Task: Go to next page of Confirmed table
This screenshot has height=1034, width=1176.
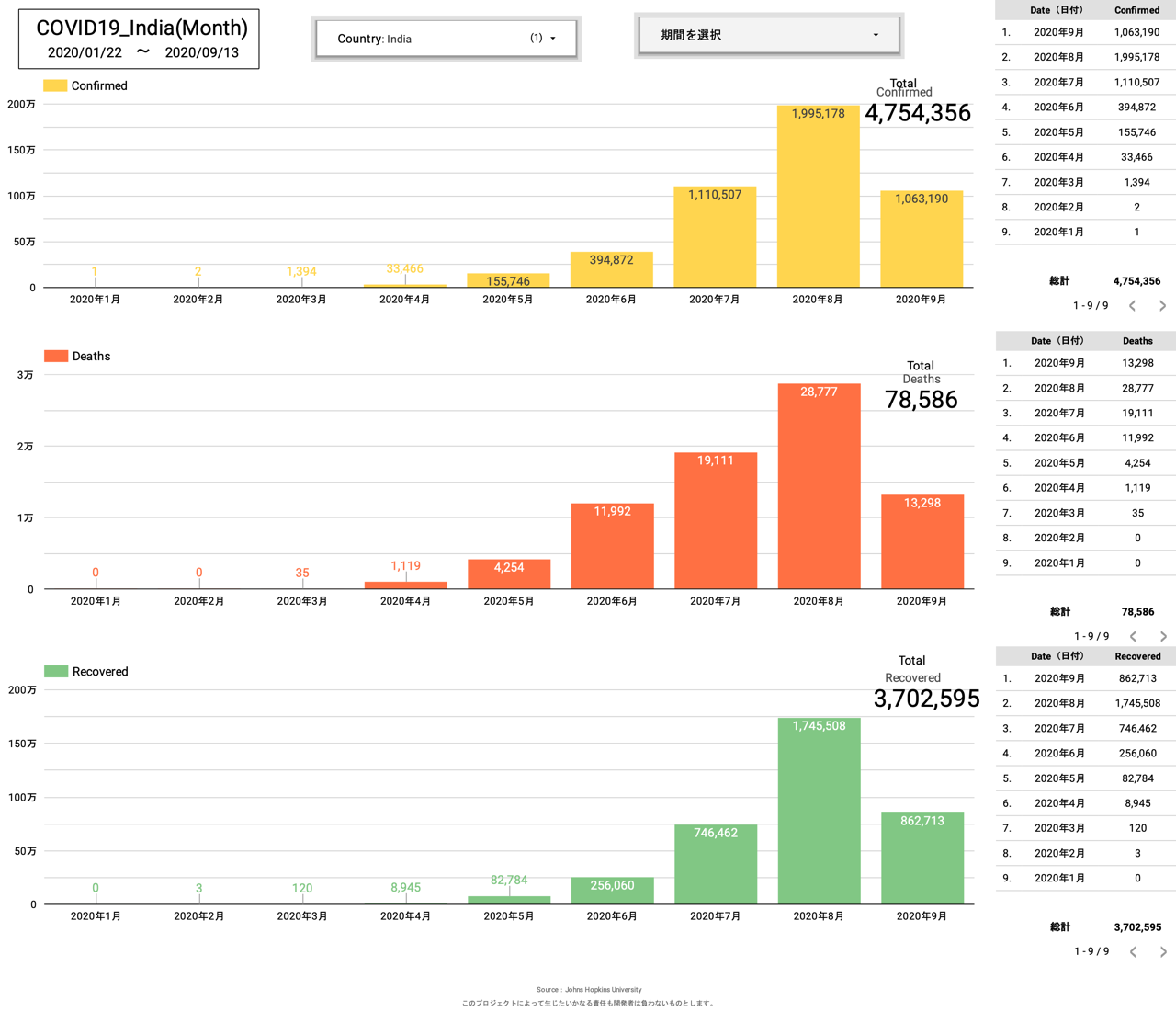Action: tap(1162, 306)
